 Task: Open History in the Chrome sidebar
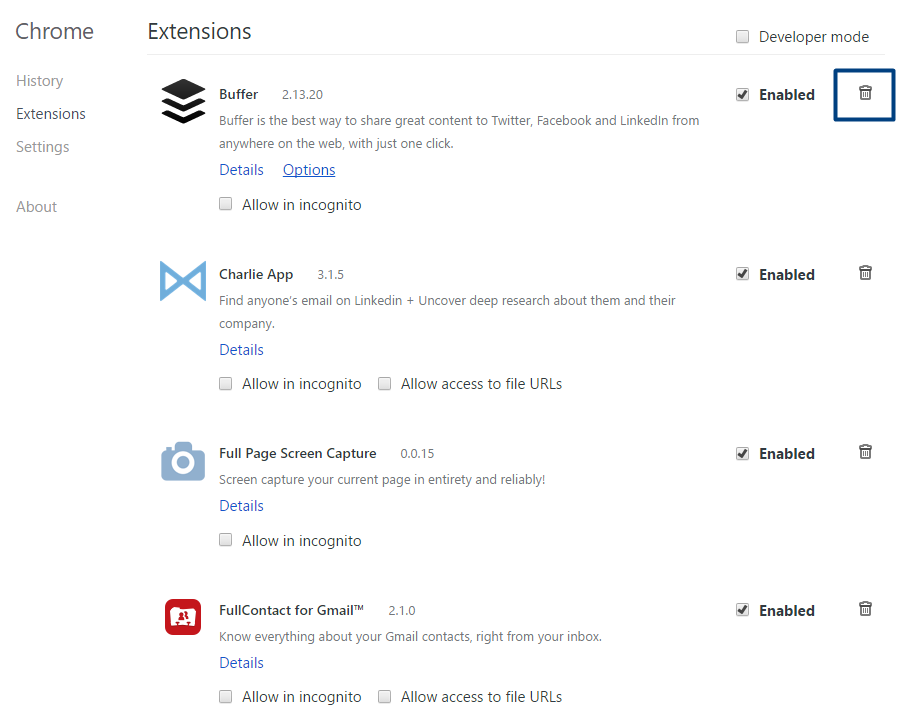coord(39,81)
